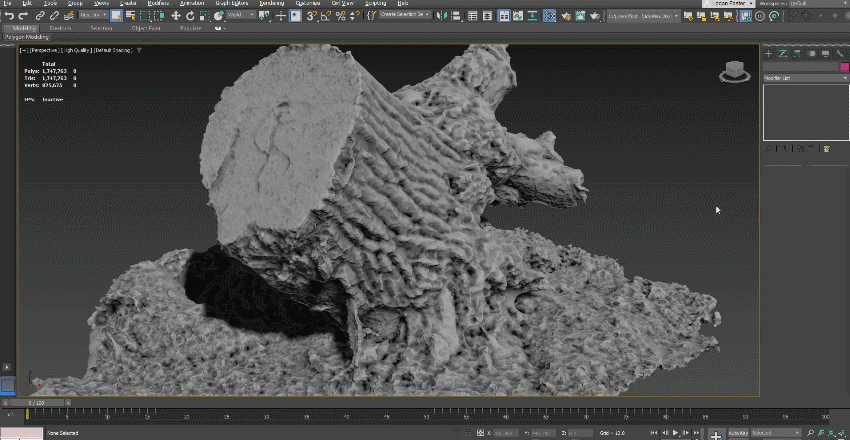Open the Graph Editors menu
The image size is (850, 440).
point(232,4)
